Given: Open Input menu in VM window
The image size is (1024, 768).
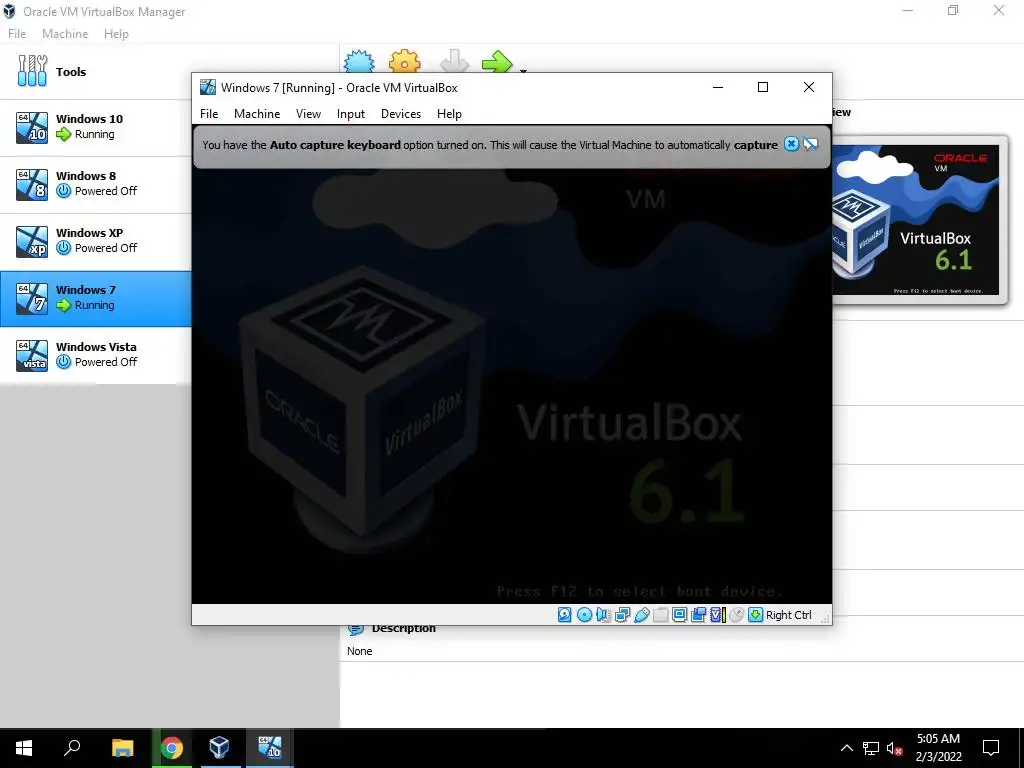Looking at the screenshot, I should [351, 114].
